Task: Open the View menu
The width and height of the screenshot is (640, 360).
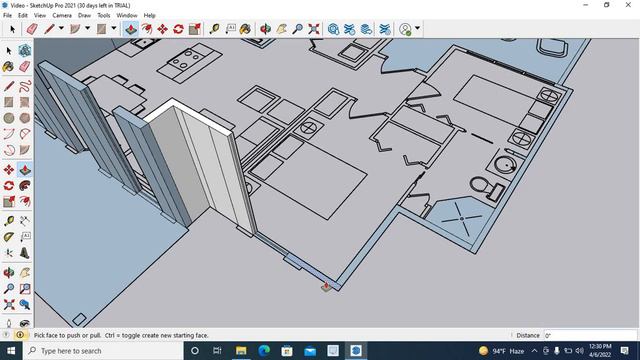Action: (x=40, y=16)
